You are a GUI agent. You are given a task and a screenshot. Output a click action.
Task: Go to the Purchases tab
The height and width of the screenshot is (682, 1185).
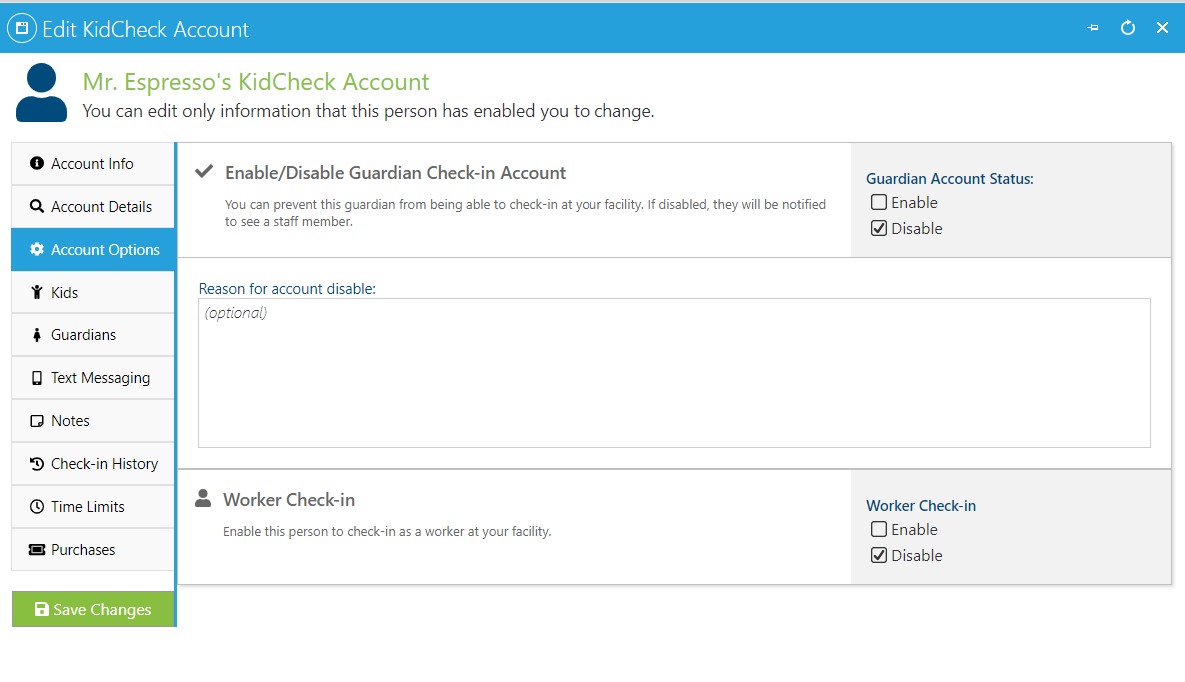(x=93, y=550)
